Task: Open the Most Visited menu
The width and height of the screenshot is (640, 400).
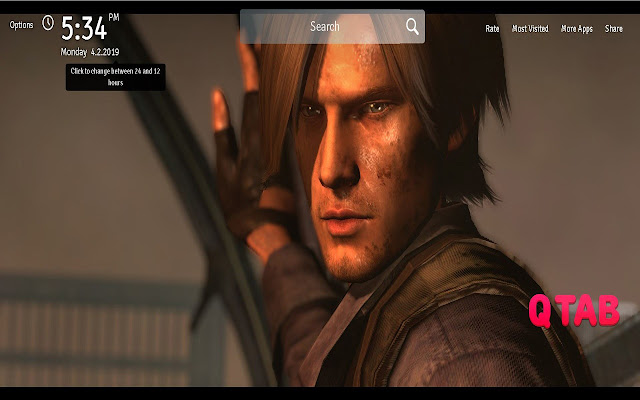Action: (x=530, y=29)
